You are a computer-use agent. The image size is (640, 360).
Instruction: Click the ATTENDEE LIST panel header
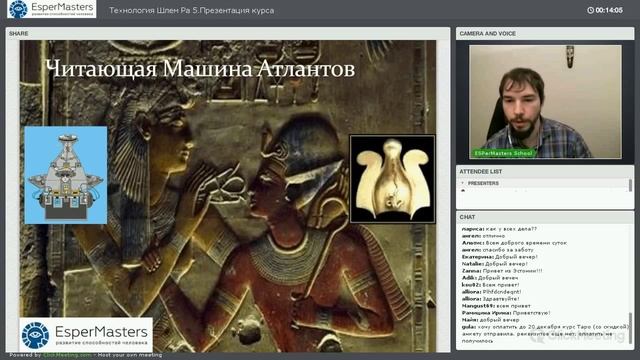coord(545,171)
